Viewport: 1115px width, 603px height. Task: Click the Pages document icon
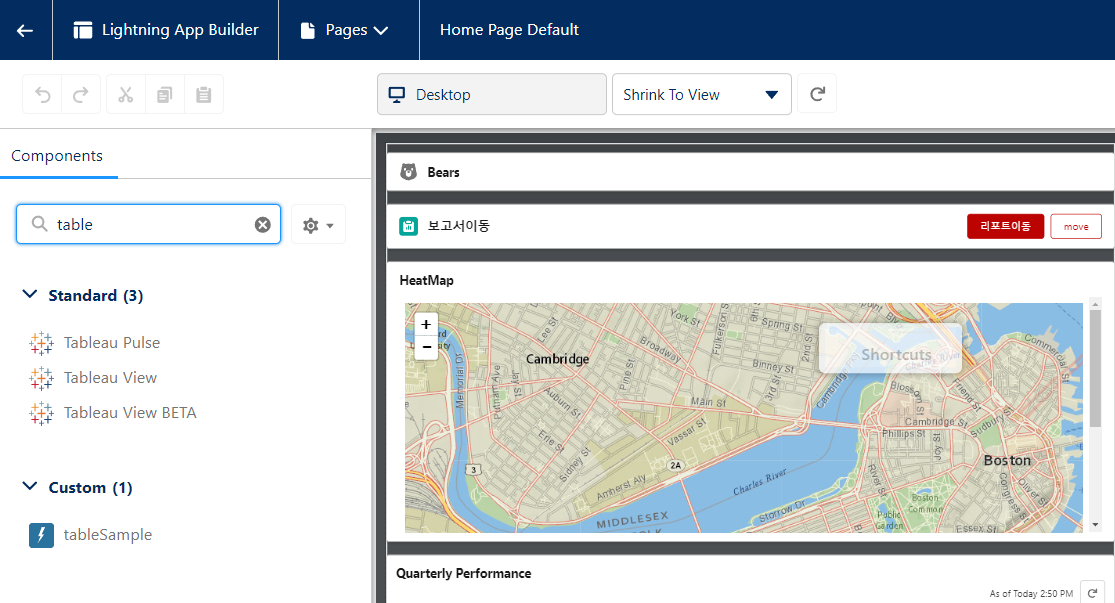pos(307,31)
